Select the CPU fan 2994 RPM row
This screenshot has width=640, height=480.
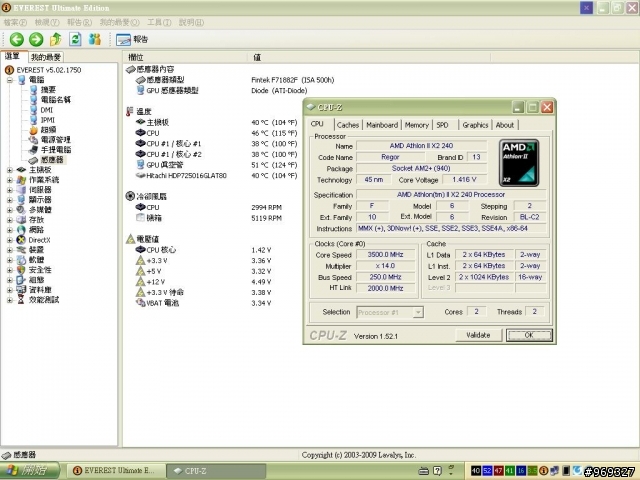(208, 207)
